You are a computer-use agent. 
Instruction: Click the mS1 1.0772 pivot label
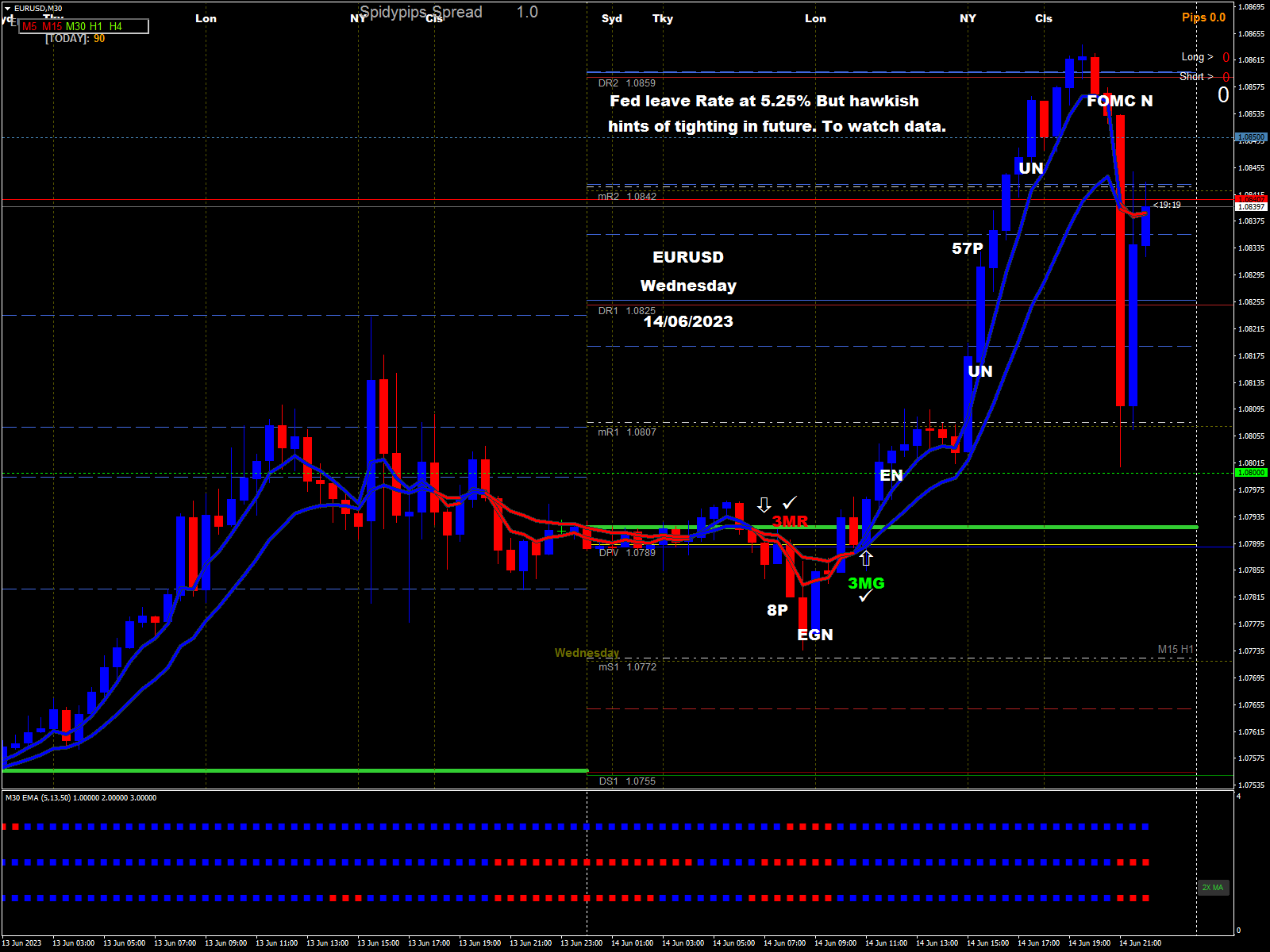pos(627,667)
